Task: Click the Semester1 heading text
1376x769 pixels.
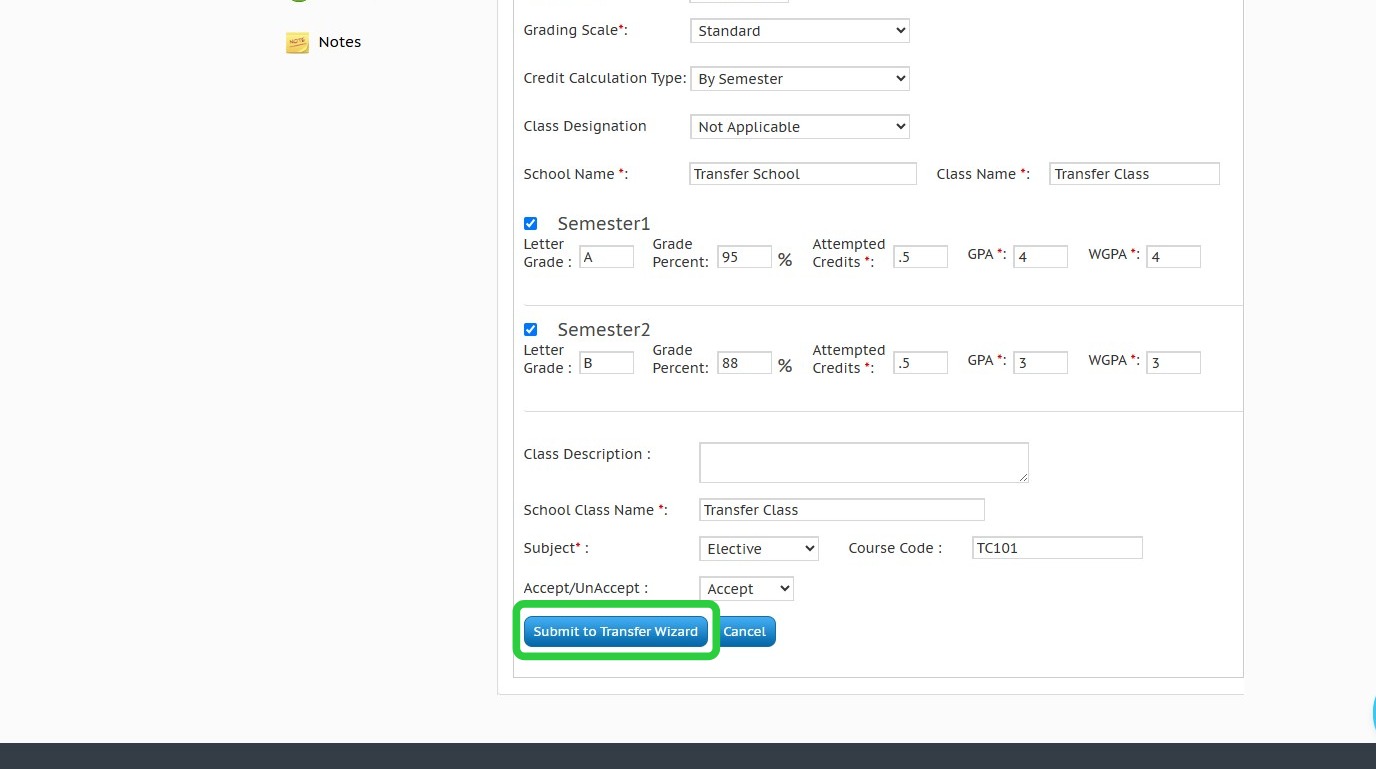Action: point(604,223)
